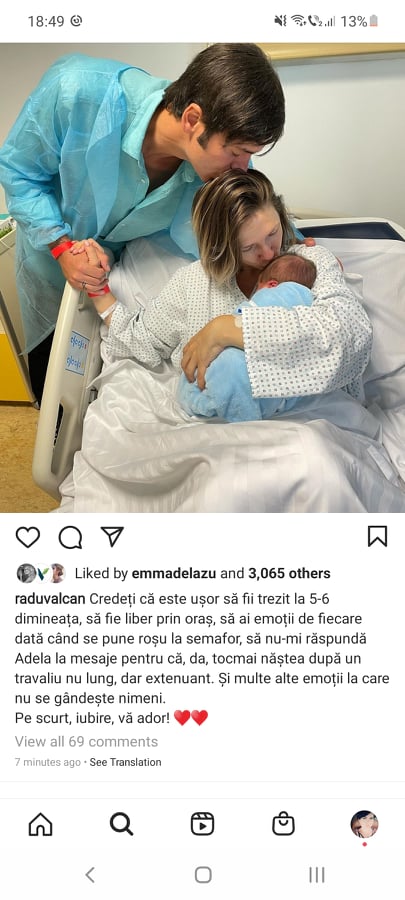Tap the liker avatars cluster
Image resolution: width=405 pixels, height=900 pixels.
[x=41, y=573]
